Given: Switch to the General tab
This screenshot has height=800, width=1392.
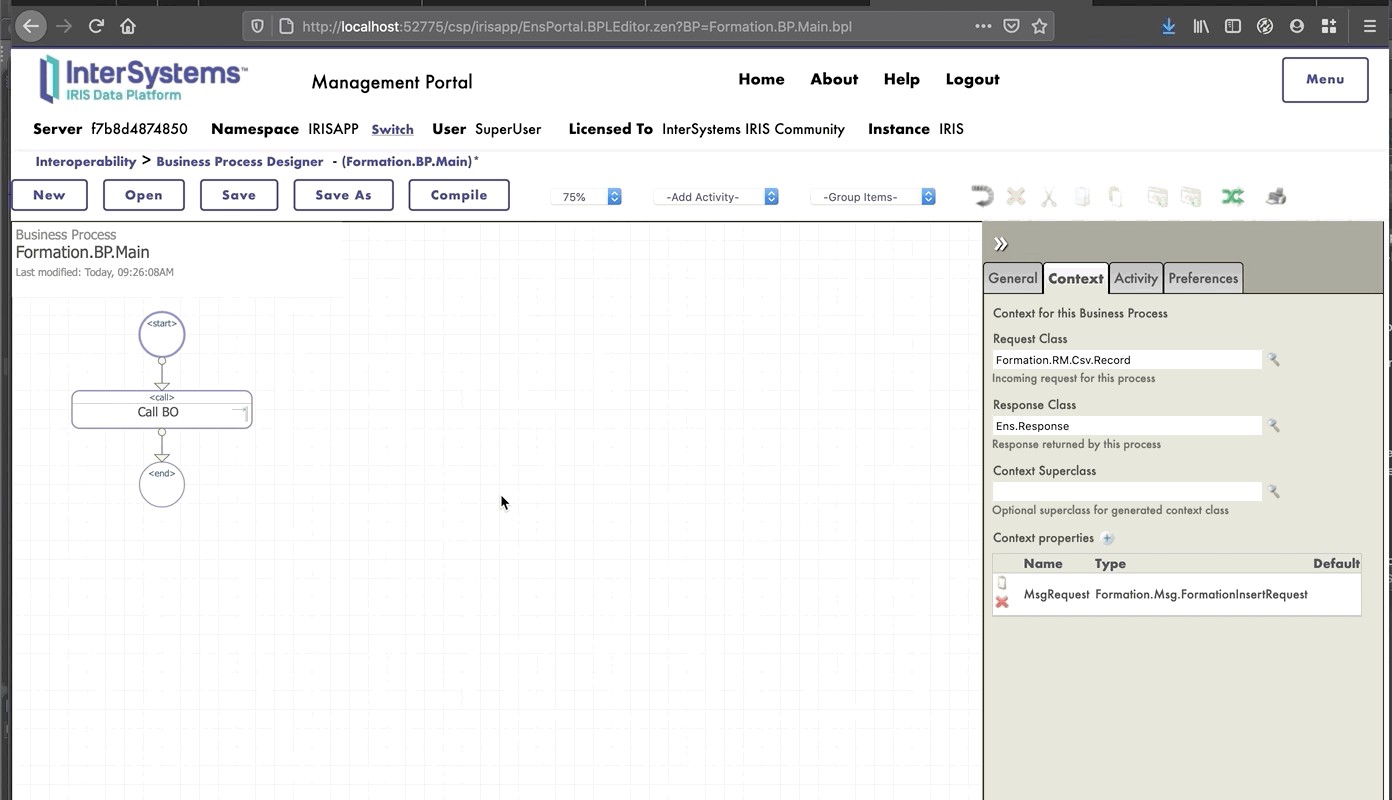Looking at the screenshot, I should (1013, 279).
